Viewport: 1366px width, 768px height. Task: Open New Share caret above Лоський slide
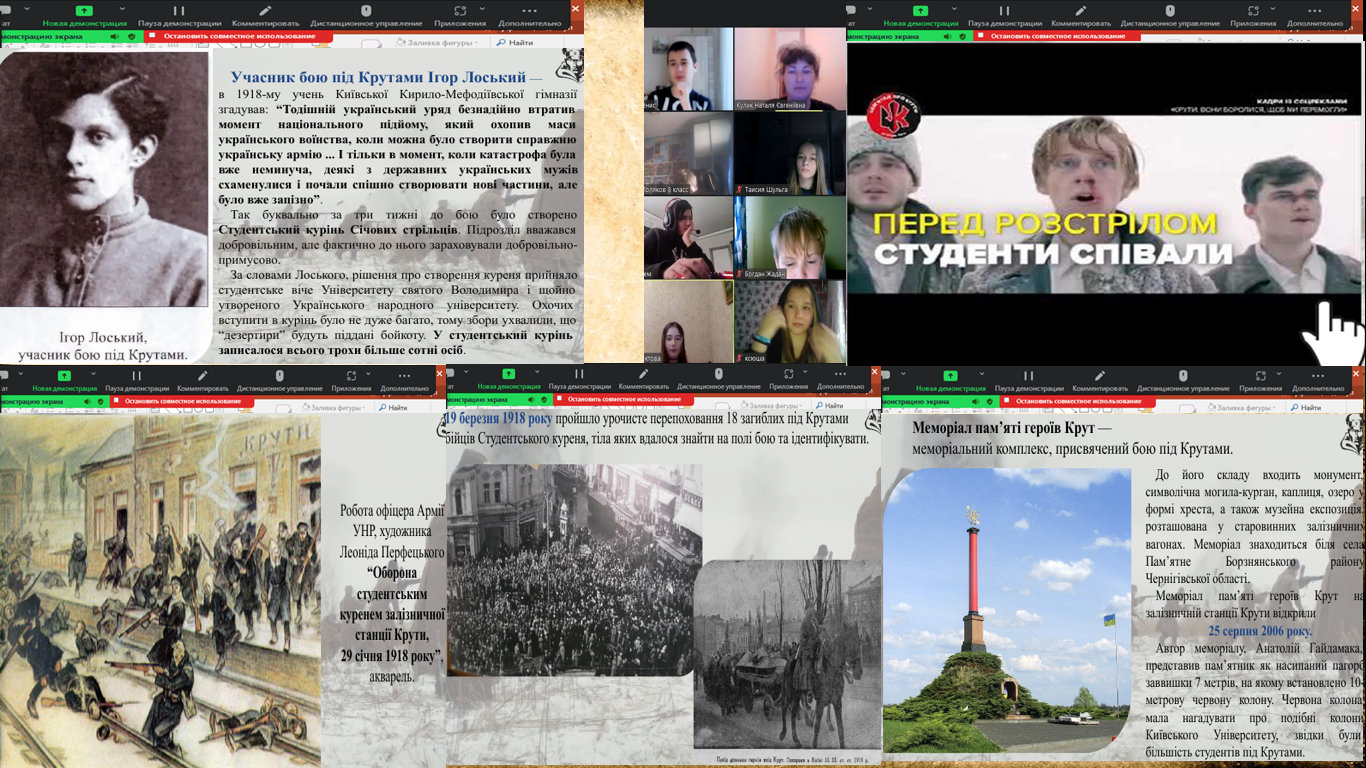pyautogui.click(x=123, y=8)
